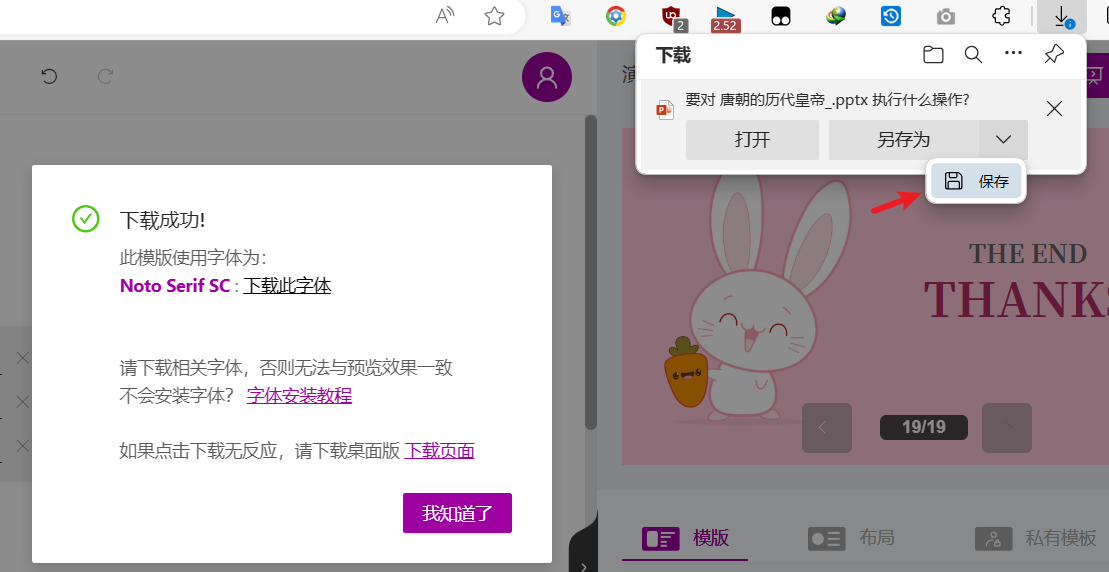
Task: Click the 打开 button for the pptx
Action: pos(753,139)
